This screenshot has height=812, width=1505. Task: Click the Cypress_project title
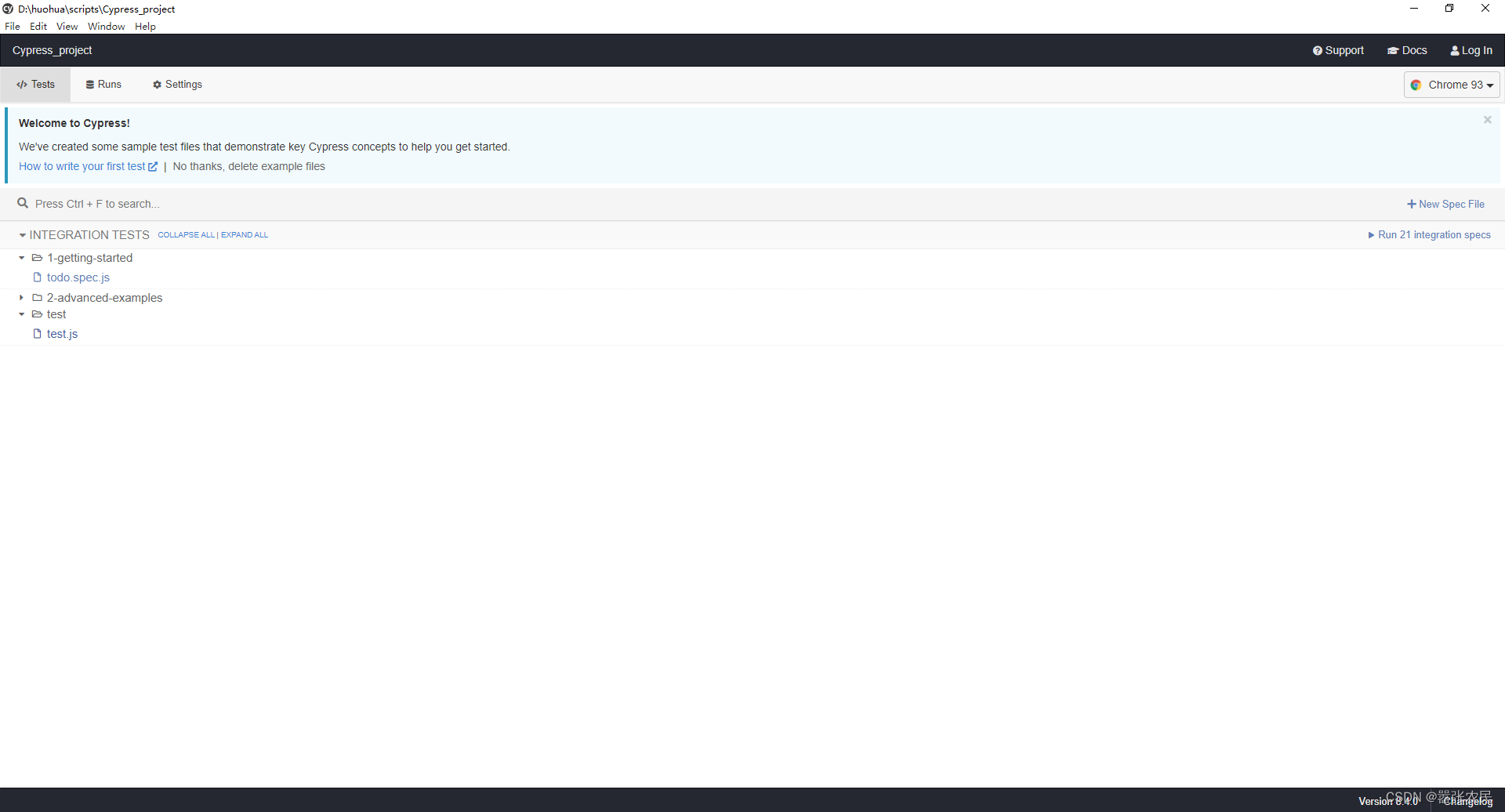[x=53, y=50]
